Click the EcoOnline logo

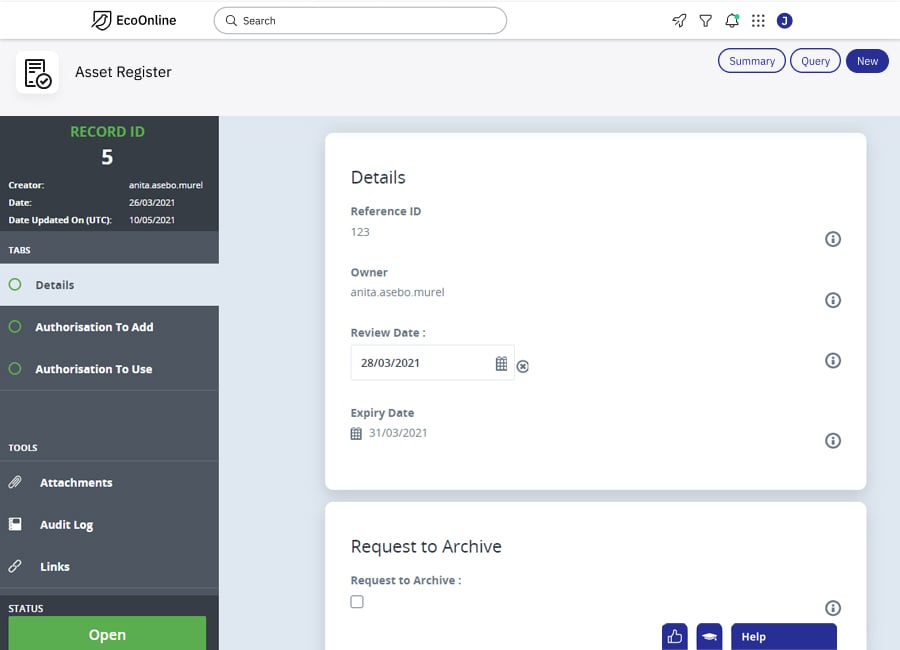[x=134, y=21]
